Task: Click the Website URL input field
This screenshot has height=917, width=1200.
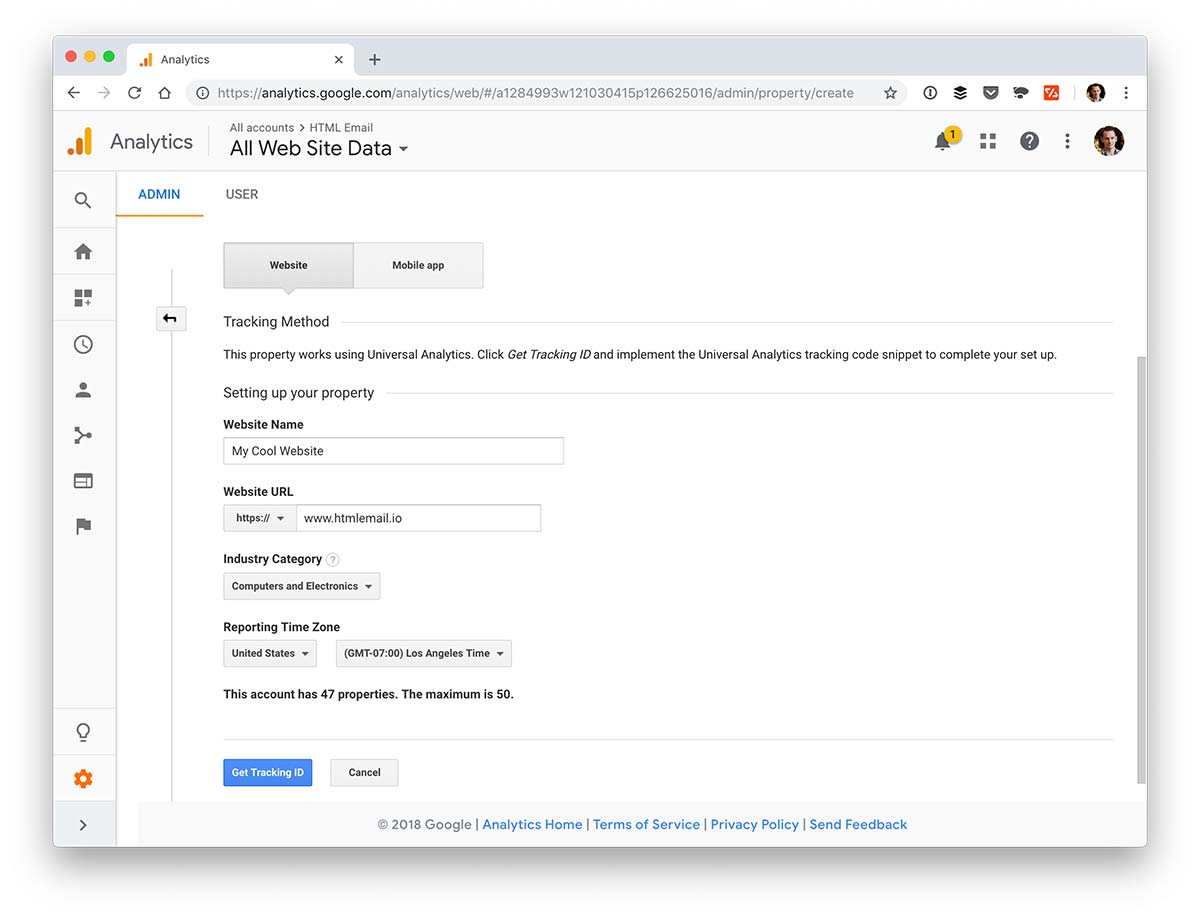Action: pyautogui.click(x=419, y=518)
